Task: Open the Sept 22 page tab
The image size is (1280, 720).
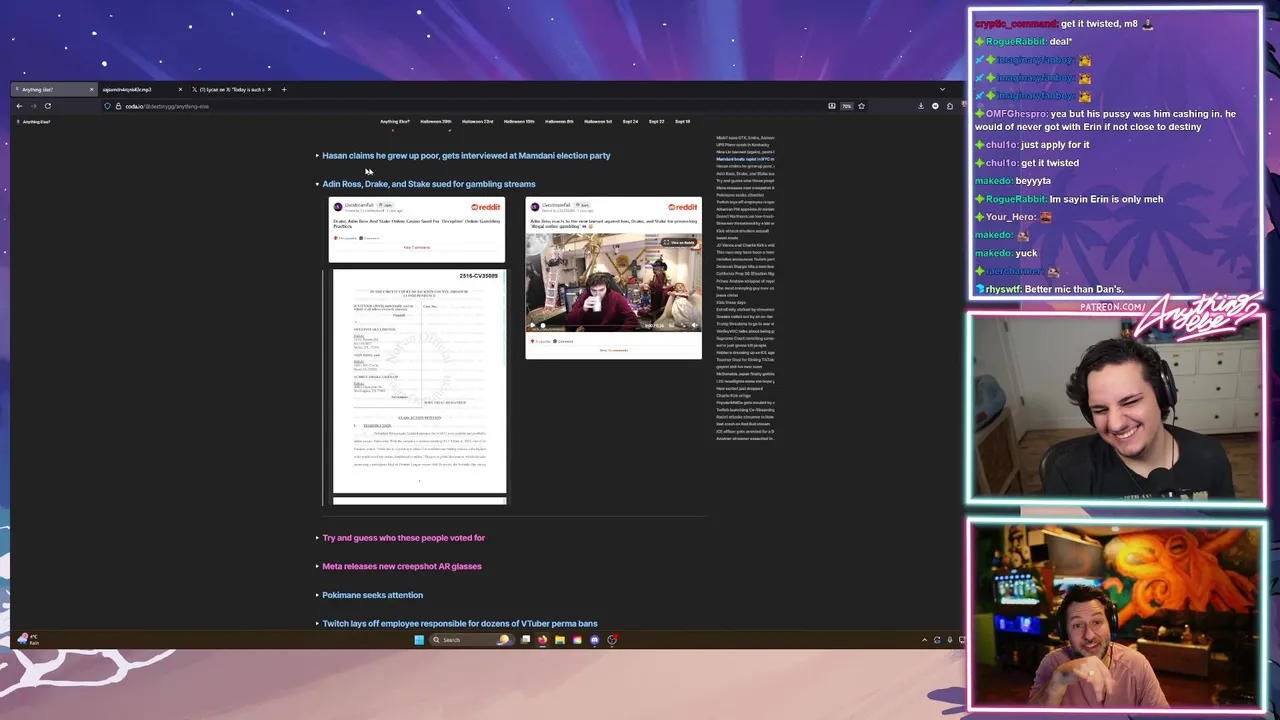Action: pos(656,121)
